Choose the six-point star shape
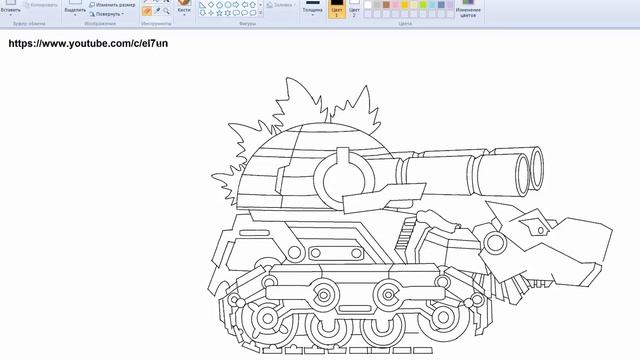The height and width of the screenshot is (360, 640). click(x=228, y=13)
